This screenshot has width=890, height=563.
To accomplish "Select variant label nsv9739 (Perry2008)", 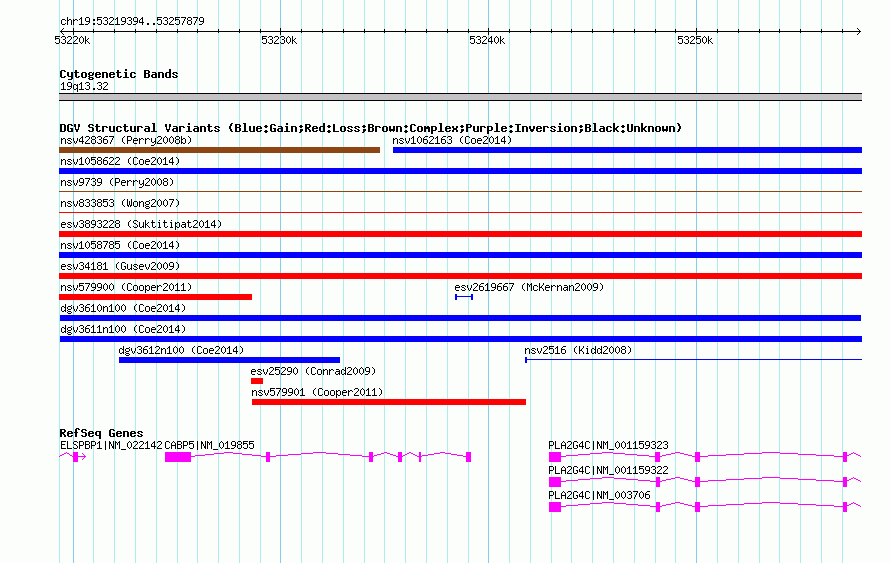I will (117, 182).
